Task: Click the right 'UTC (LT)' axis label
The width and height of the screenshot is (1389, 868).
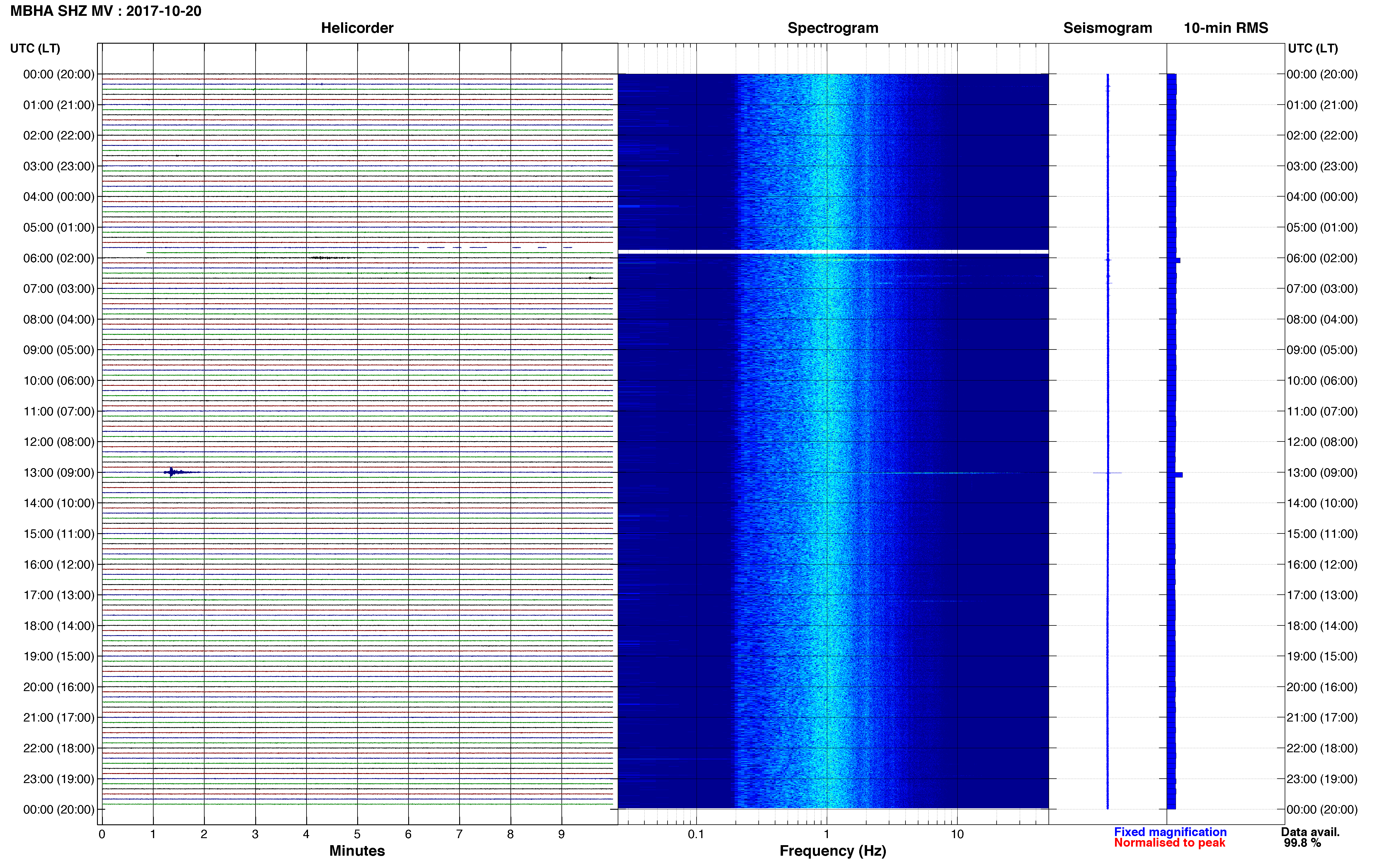Action: click(x=1313, y=48)
